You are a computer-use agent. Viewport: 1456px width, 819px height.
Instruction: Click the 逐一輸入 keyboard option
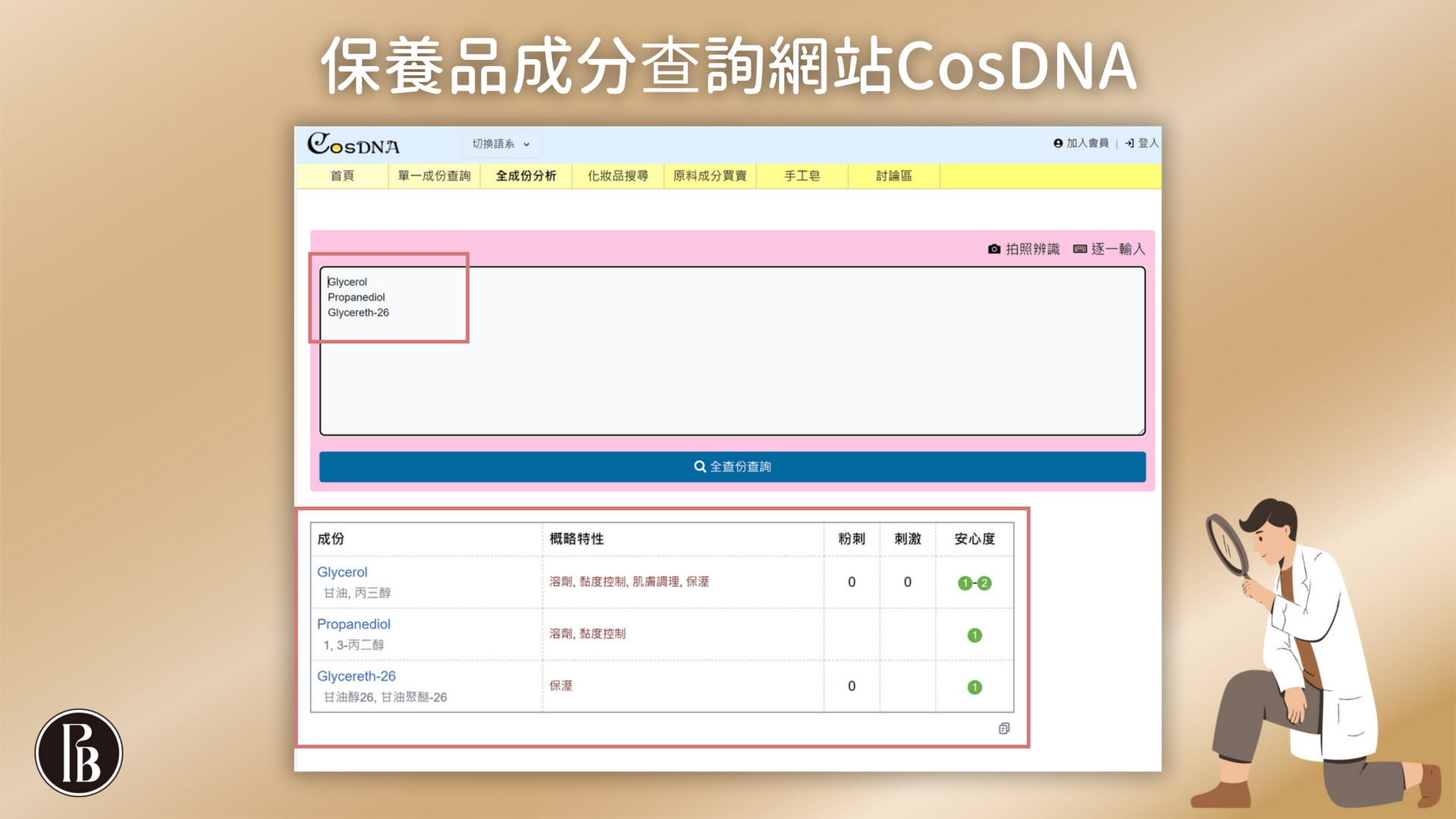[x=1109, y=249]
